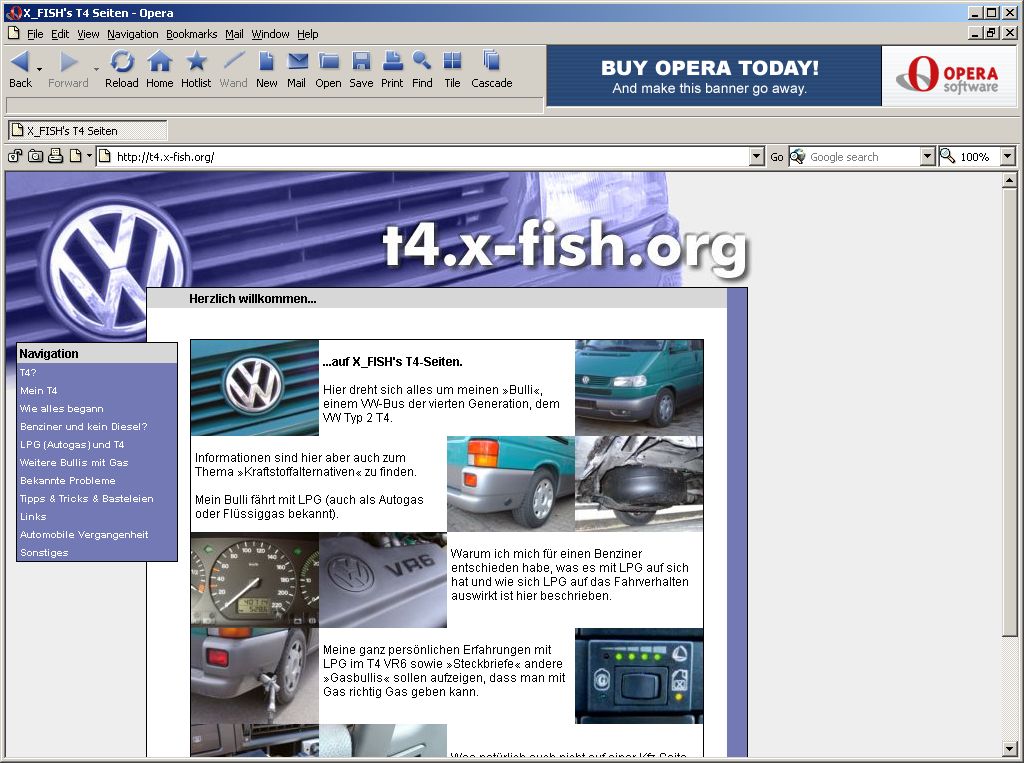
Task: Click the Opera software logo
Action: 948,76
